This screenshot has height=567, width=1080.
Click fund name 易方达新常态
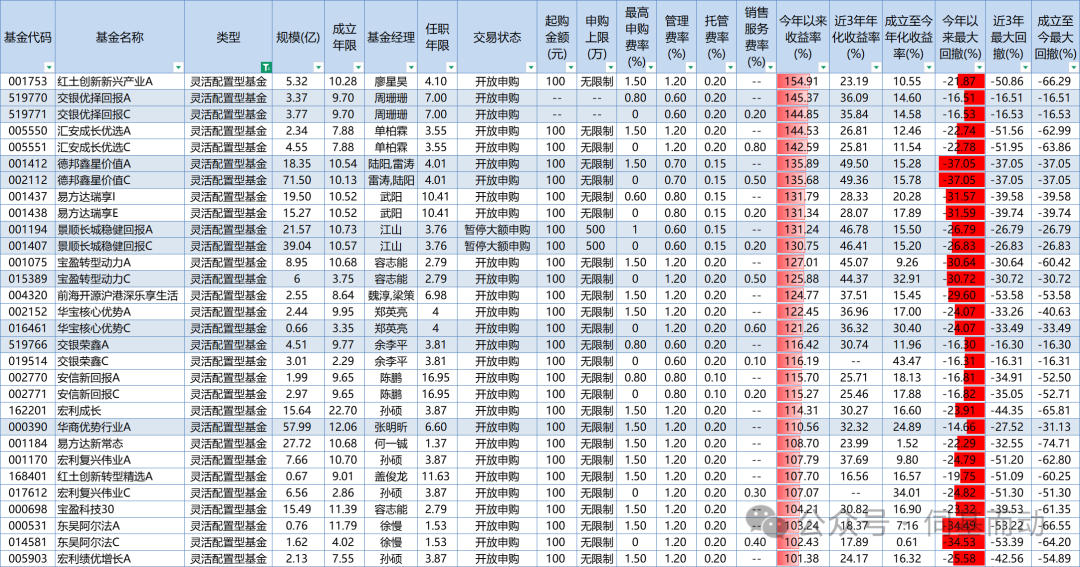pos(90,444)
